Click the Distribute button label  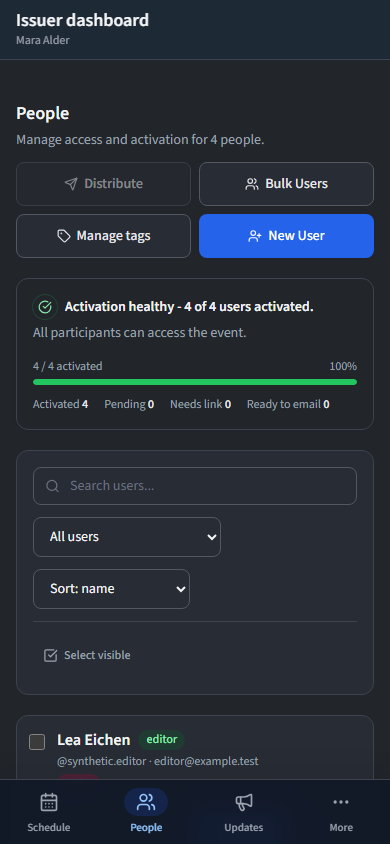click(x=114, y=184)
